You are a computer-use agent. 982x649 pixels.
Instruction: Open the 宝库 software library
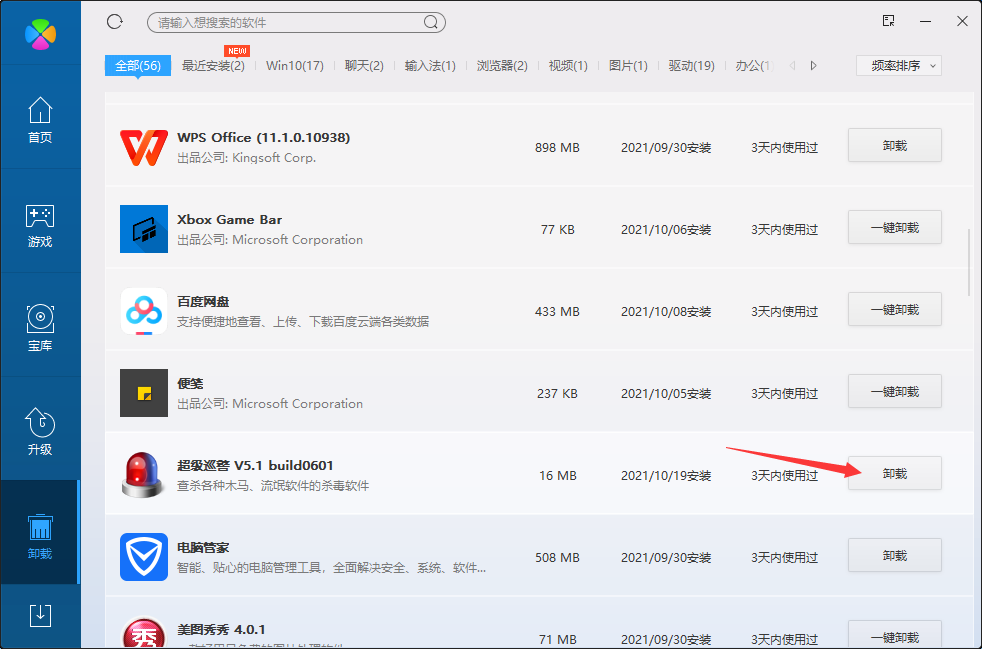click(x=40, y=329)
